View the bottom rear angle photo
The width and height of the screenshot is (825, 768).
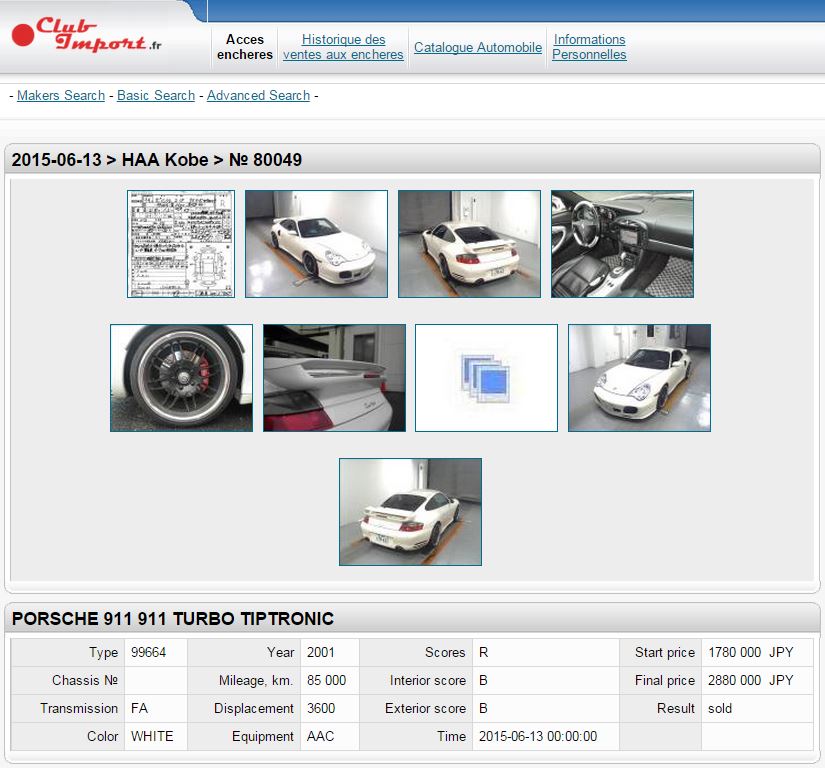pos(410,512)
